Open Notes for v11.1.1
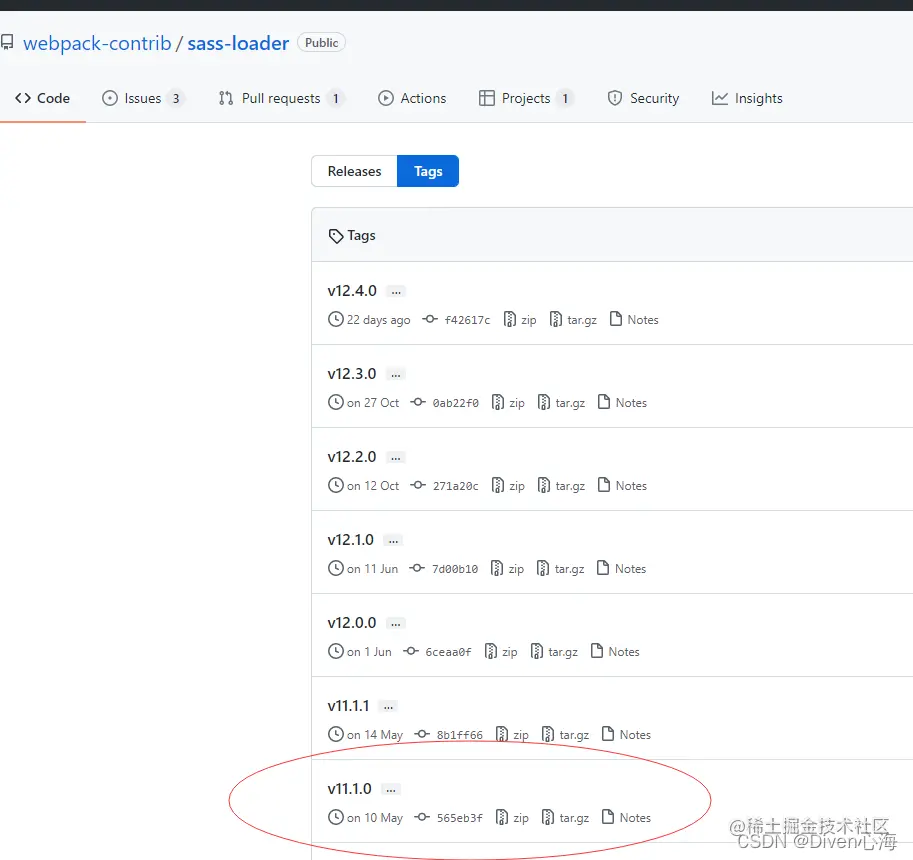The height and width of the screenshot is (860, 913). (x=626, y=735)
